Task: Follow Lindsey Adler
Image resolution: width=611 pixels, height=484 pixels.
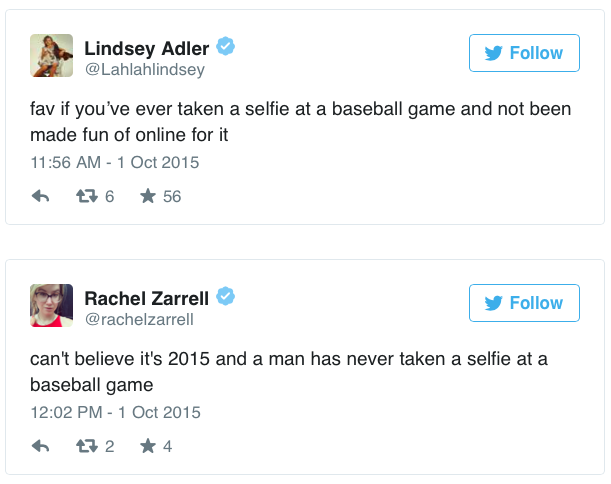Action: [x=524, y=53]
